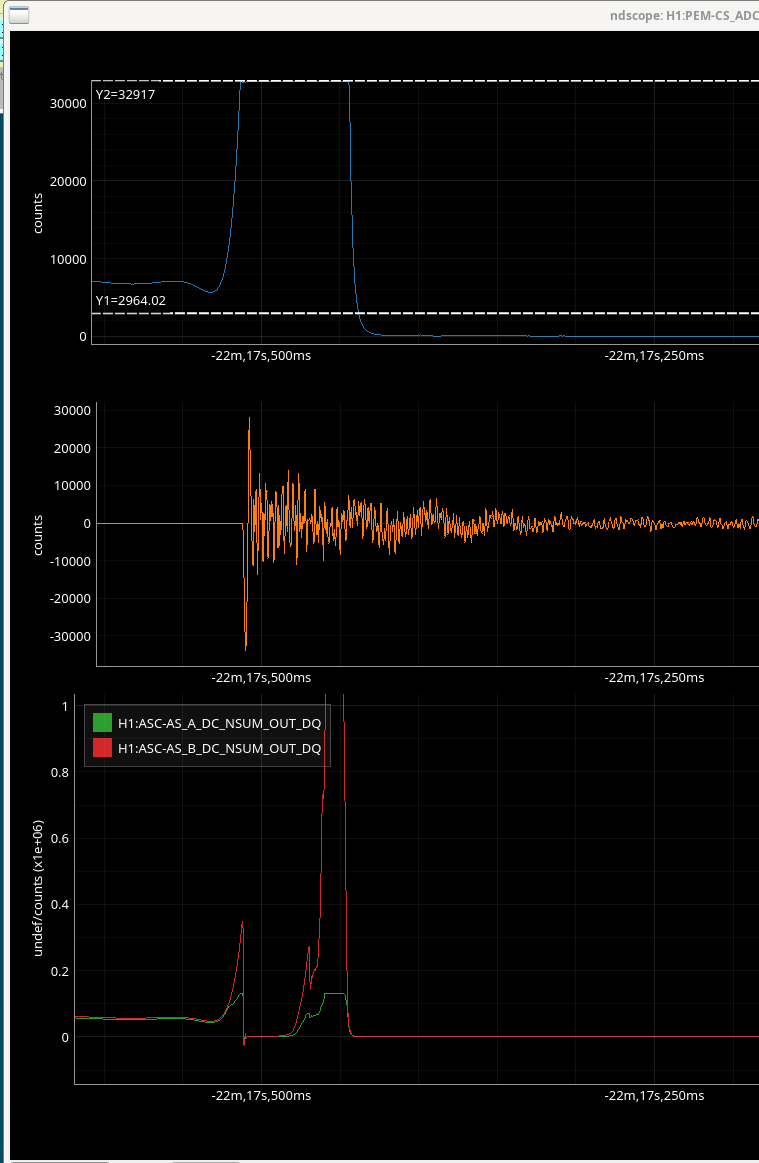Screen dimensions: 759x1163
Task: Click the 0.8 tick on bottom plot y-axis
Action: point(60,772)
